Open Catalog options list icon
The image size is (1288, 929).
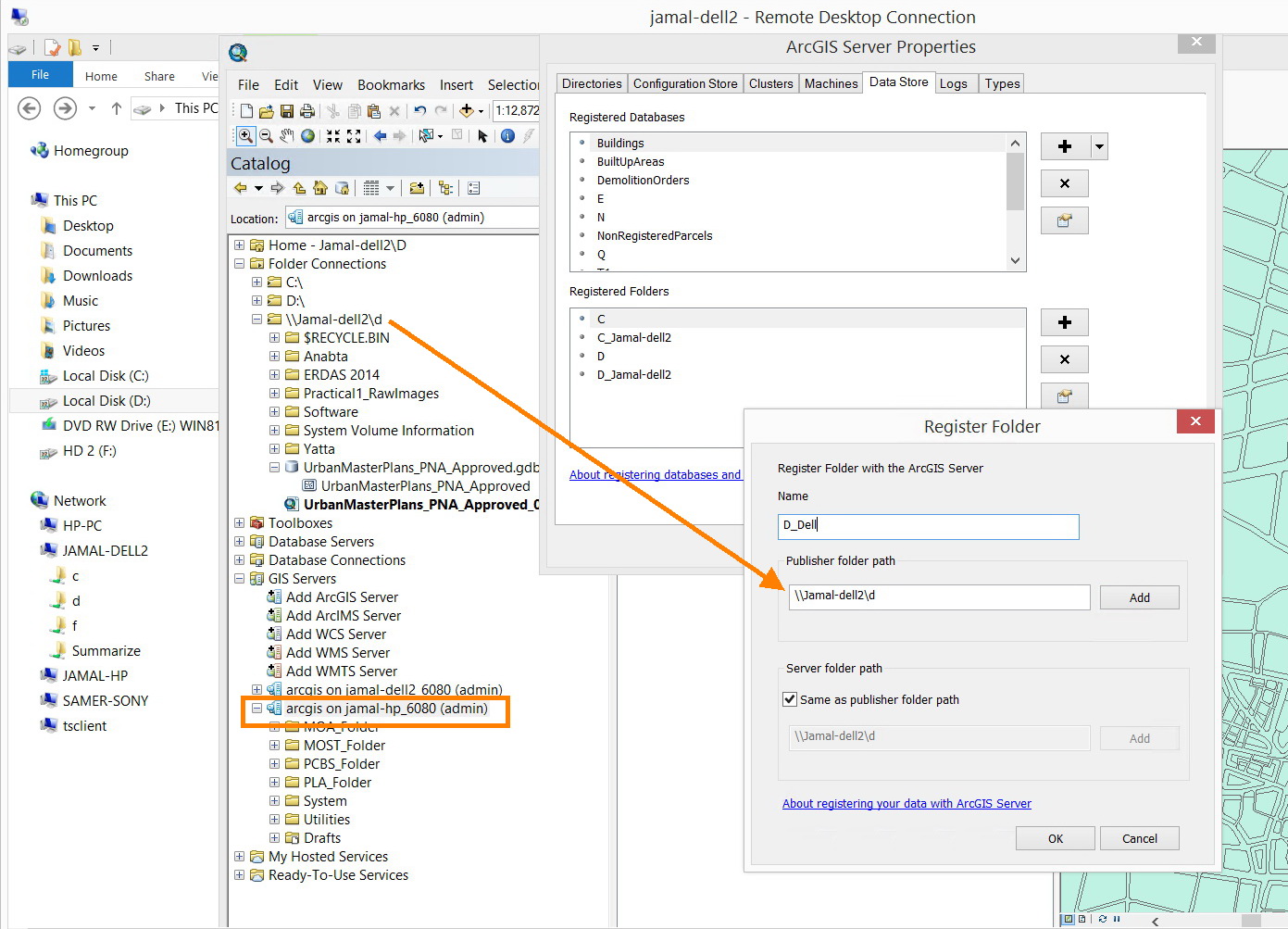coord(474,188)
